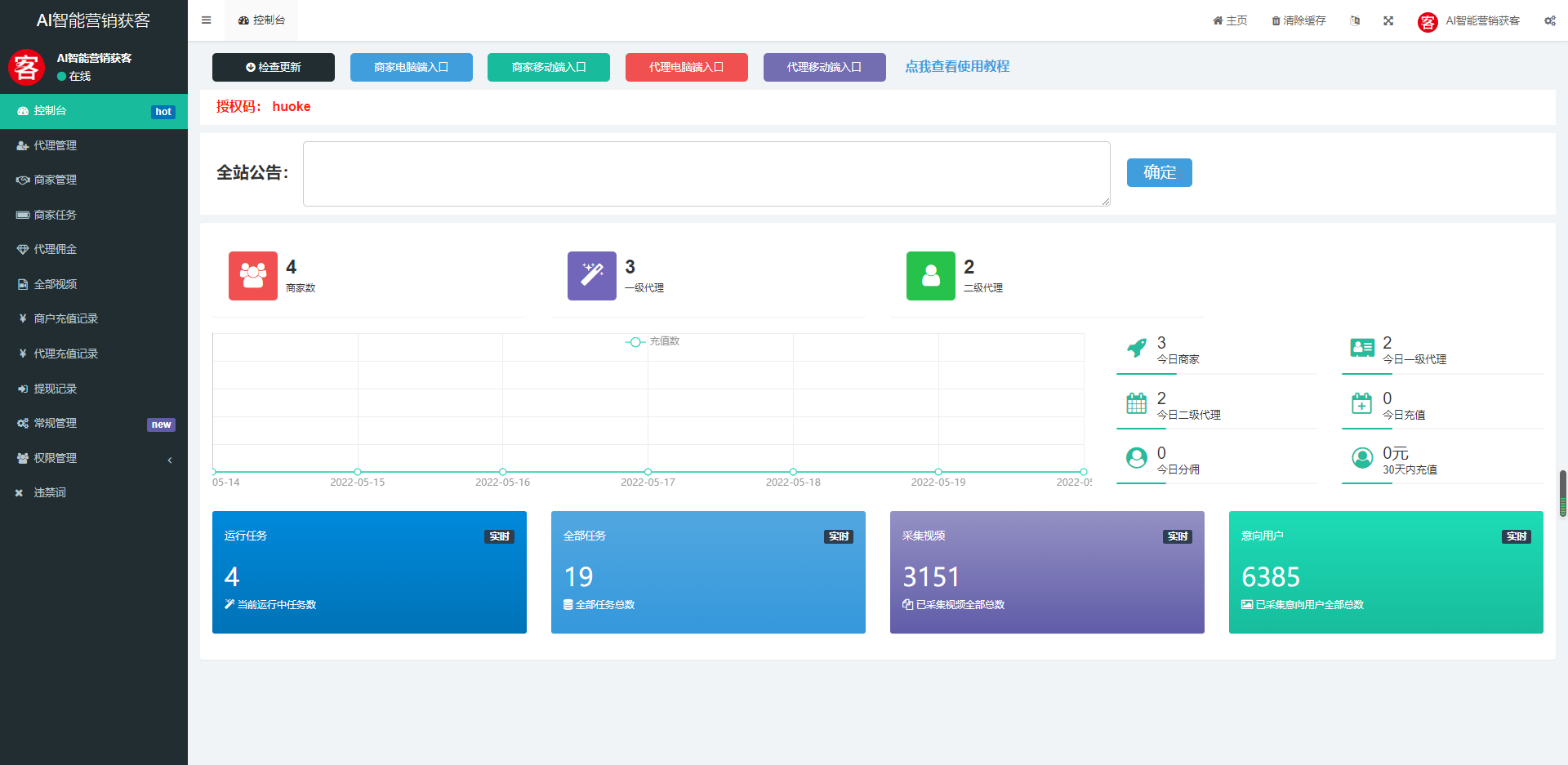
Task: Open the settings gears icon at top right
Action: 1549,20
